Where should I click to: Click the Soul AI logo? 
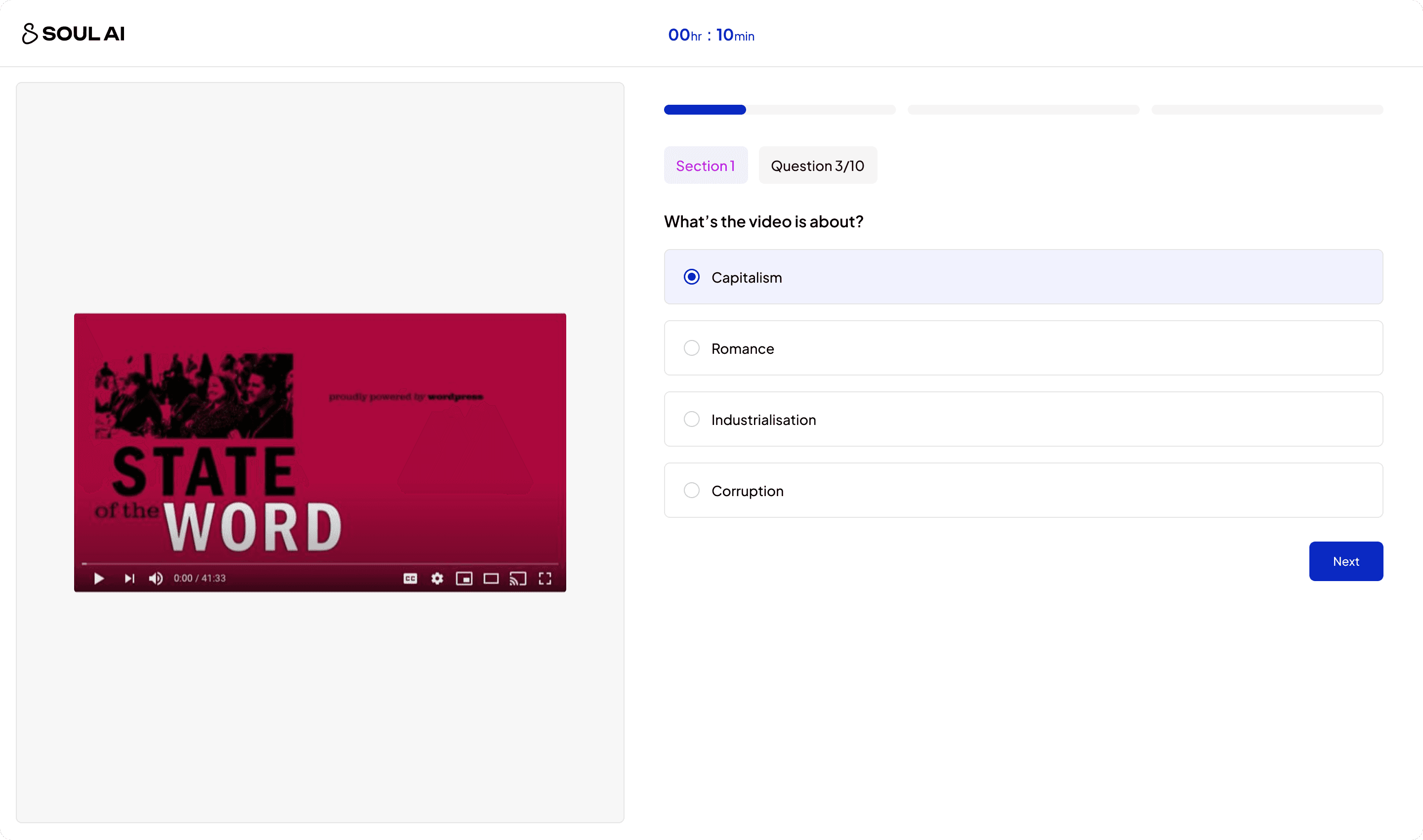point(74,34)
